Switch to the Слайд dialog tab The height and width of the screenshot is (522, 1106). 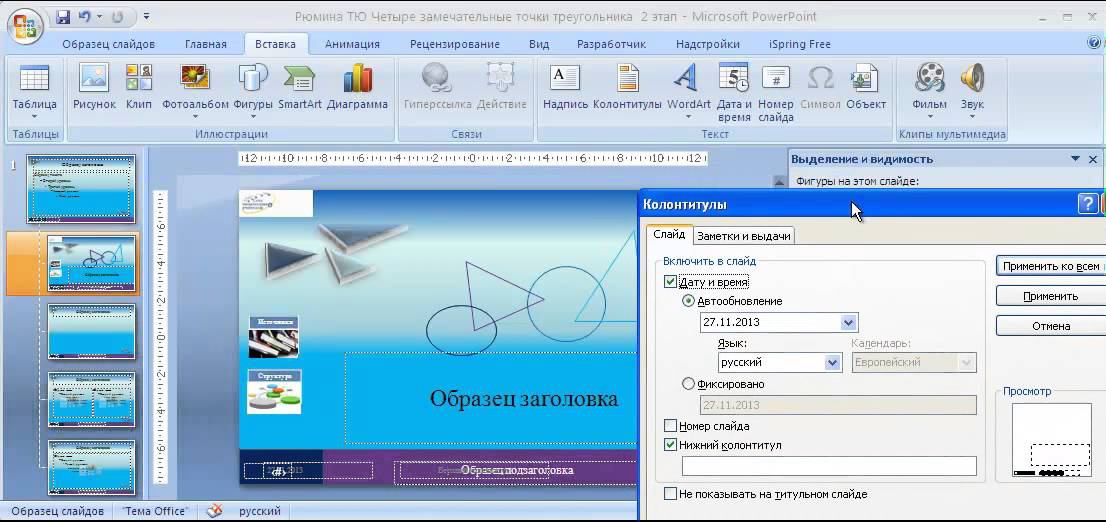(669, 234)
